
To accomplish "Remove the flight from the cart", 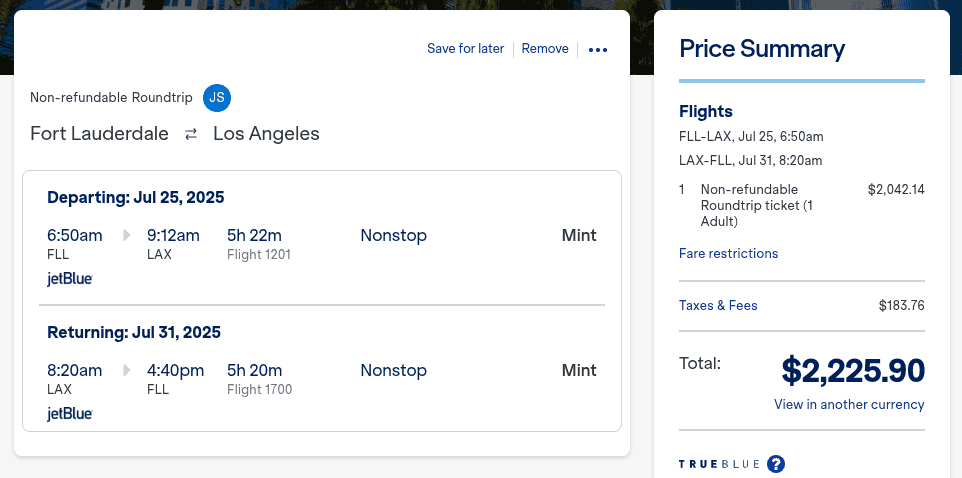I will click(545, 49).
